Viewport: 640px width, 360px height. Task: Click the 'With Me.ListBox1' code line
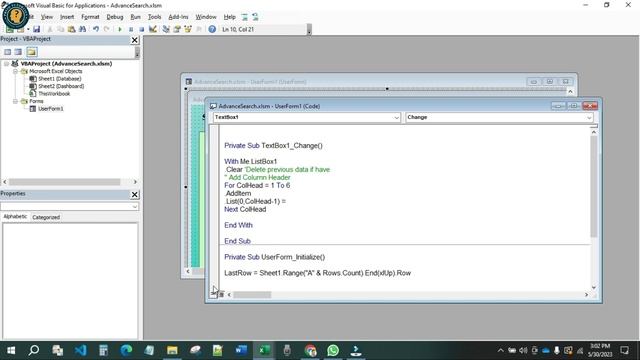251,162
